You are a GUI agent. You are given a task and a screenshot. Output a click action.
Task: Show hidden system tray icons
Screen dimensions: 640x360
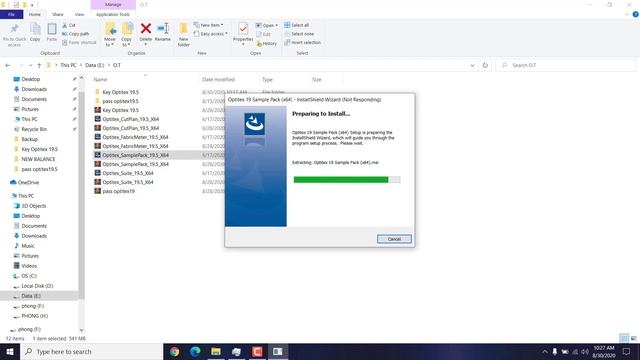click(x=544, y=351)
